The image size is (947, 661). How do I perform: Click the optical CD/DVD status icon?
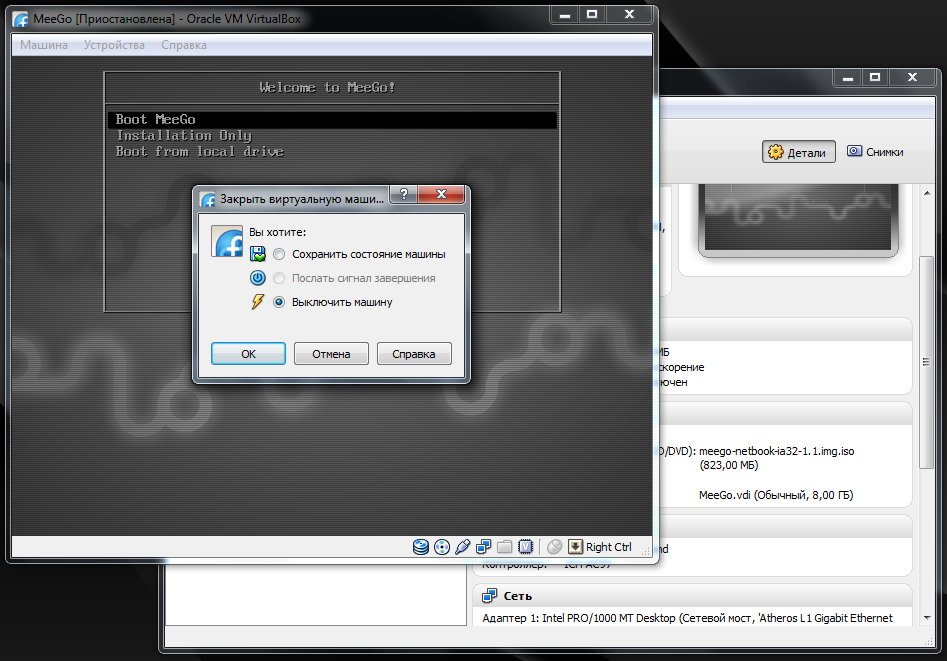click(x=442, y=547)
